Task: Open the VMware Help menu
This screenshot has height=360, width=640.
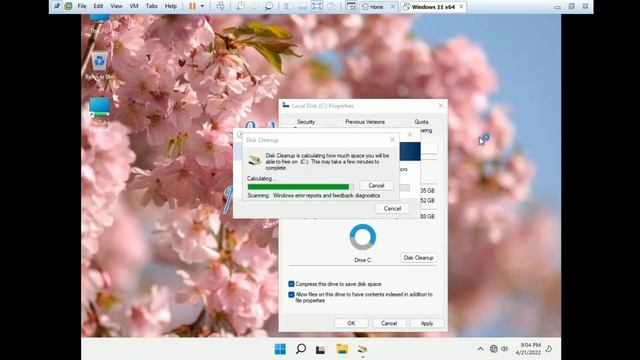Action: pyautogui.click(x=171, y=6)
